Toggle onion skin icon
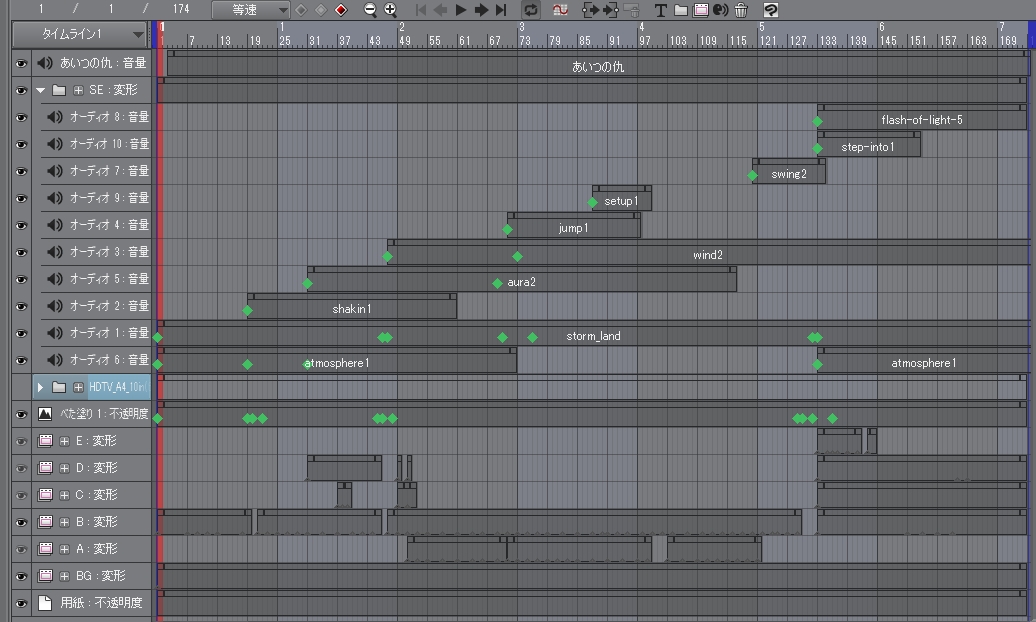The height and width of the screenshot is (622, 1036). point(561,10)
